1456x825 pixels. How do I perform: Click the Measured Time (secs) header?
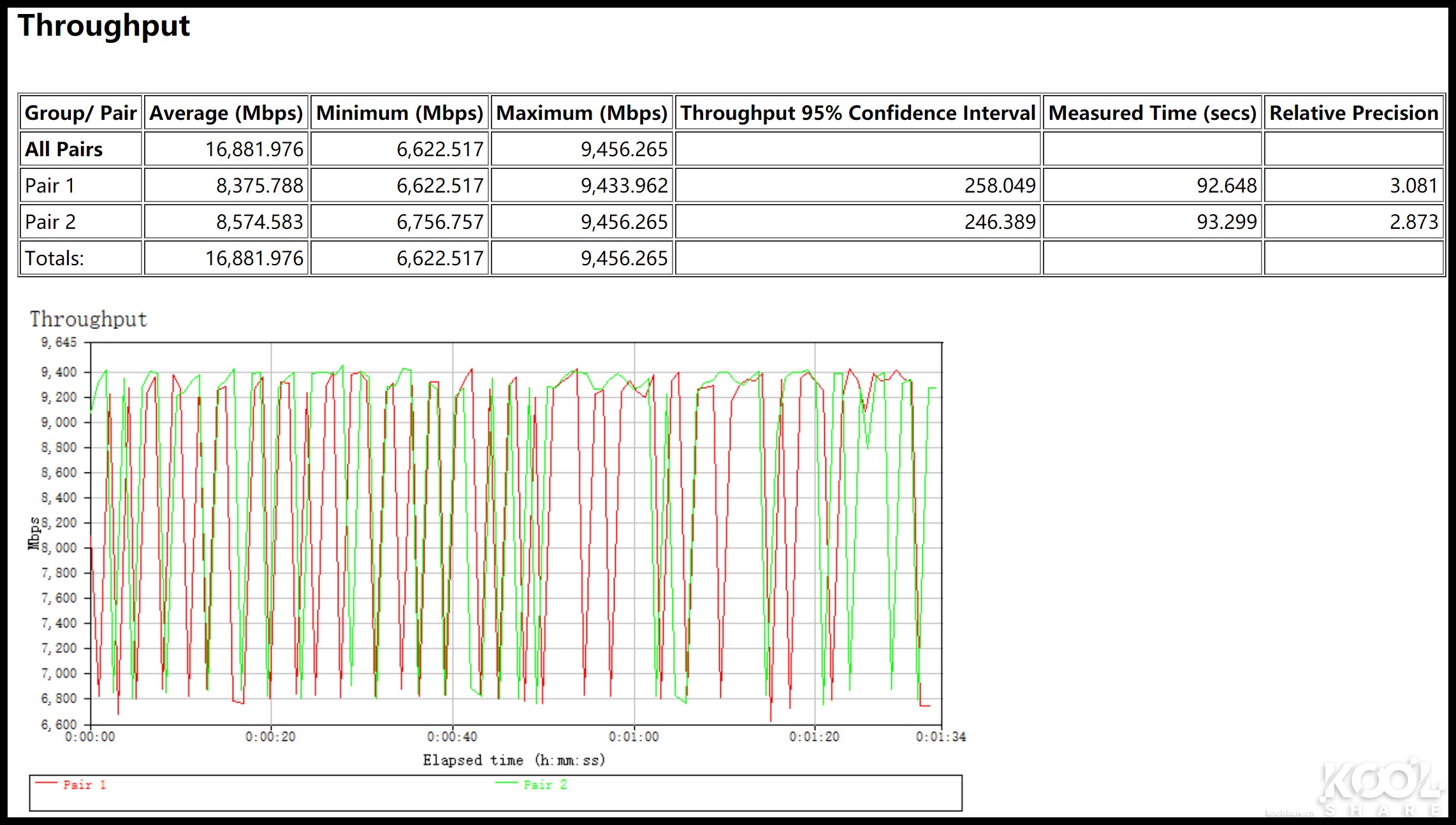pos(1152,113)
